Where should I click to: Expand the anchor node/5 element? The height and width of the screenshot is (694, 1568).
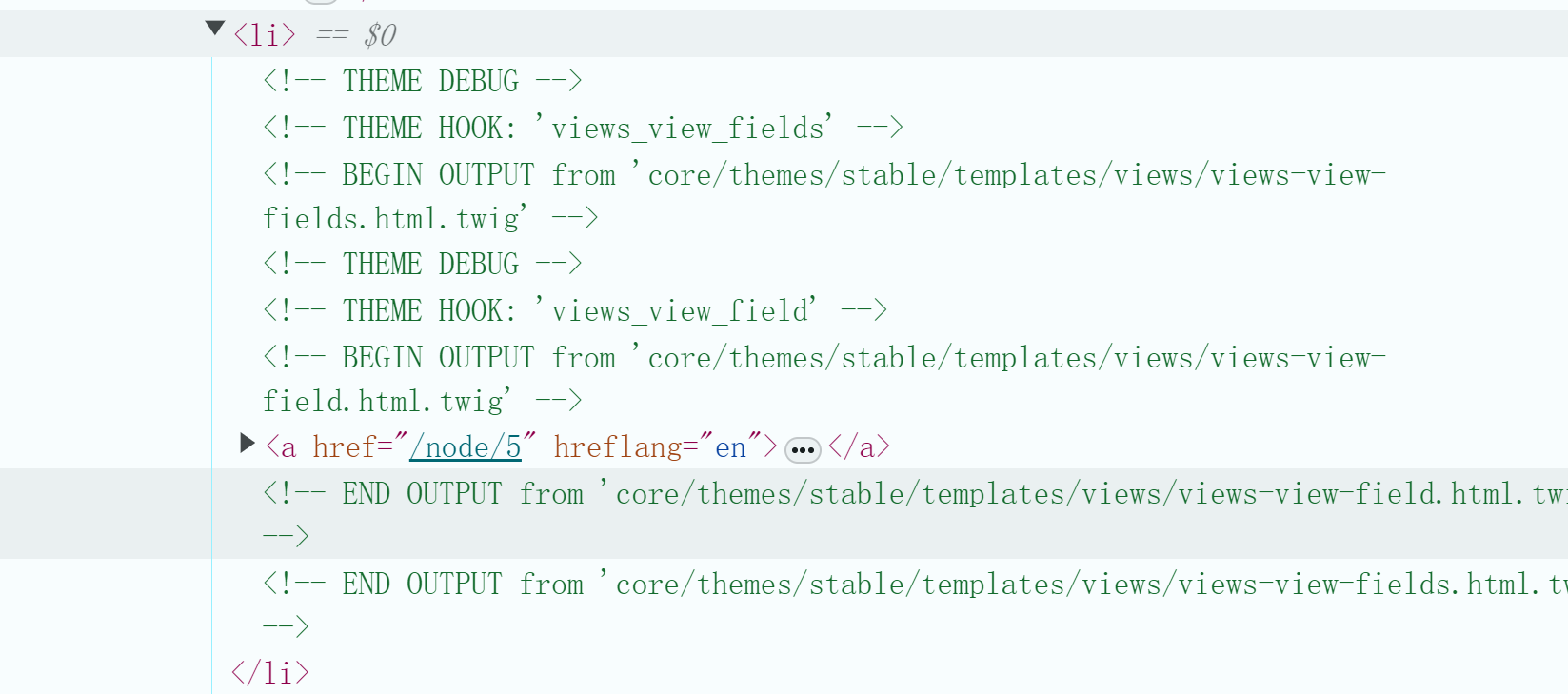[248, 443]
